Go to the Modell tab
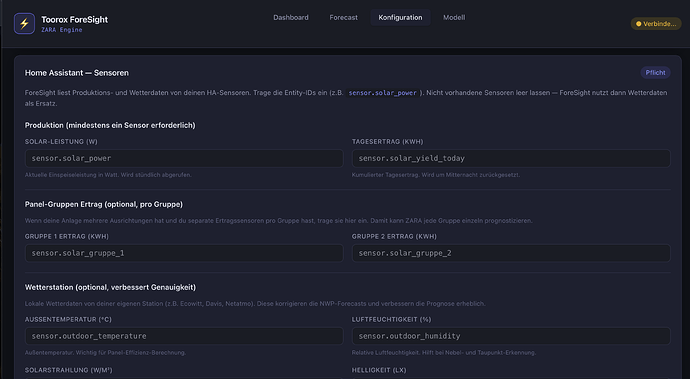690x379 pixels. coord(454,18)
